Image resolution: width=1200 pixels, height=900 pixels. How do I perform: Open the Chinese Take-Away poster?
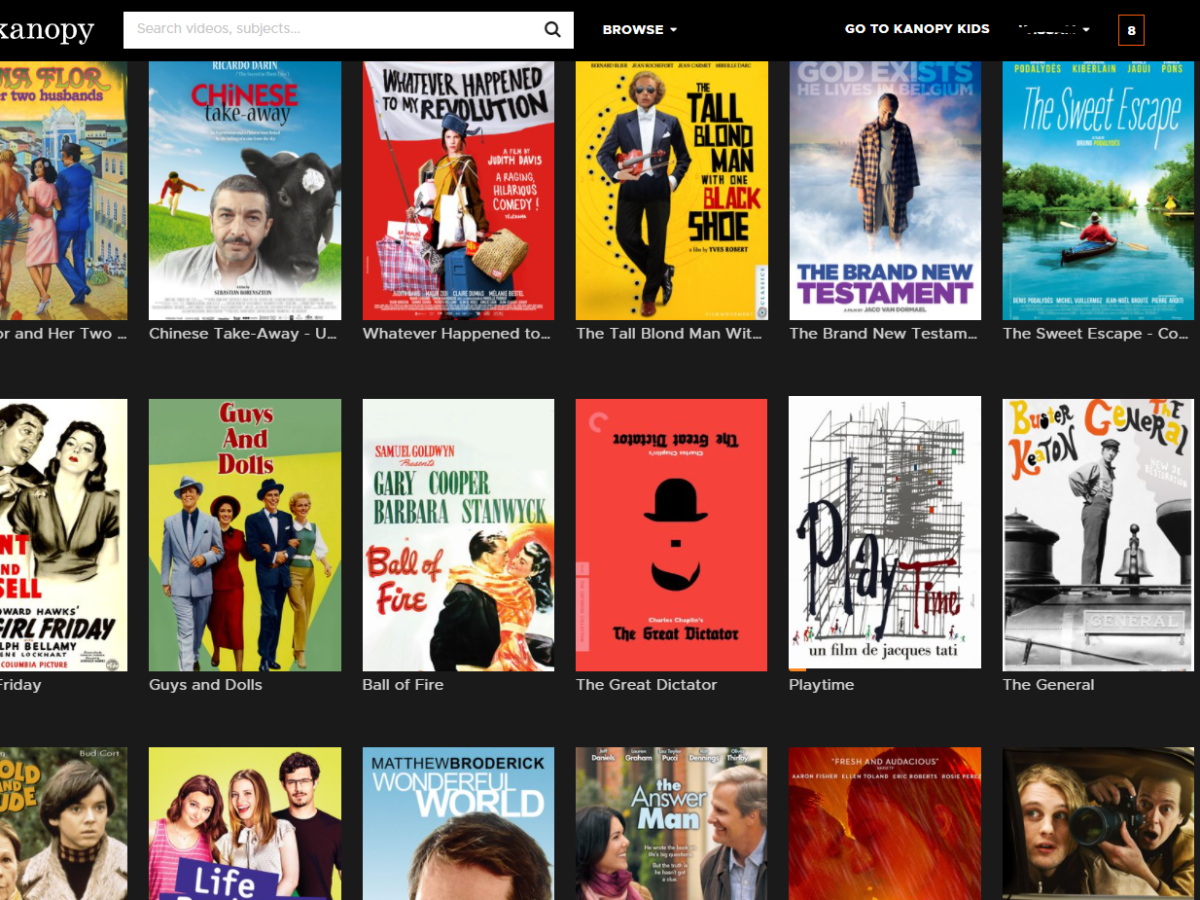245,190
